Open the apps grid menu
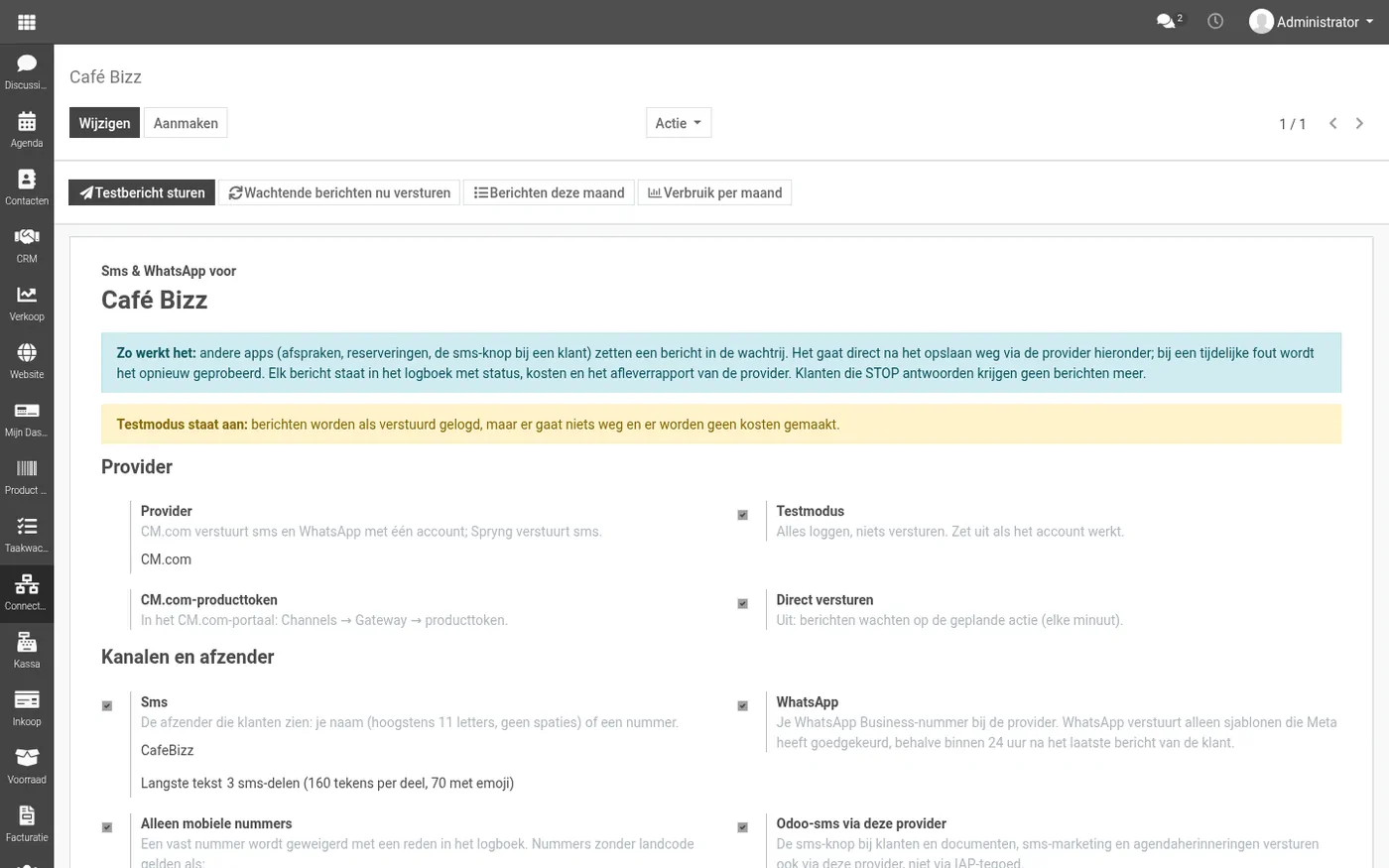 click(x=27, y=22)
